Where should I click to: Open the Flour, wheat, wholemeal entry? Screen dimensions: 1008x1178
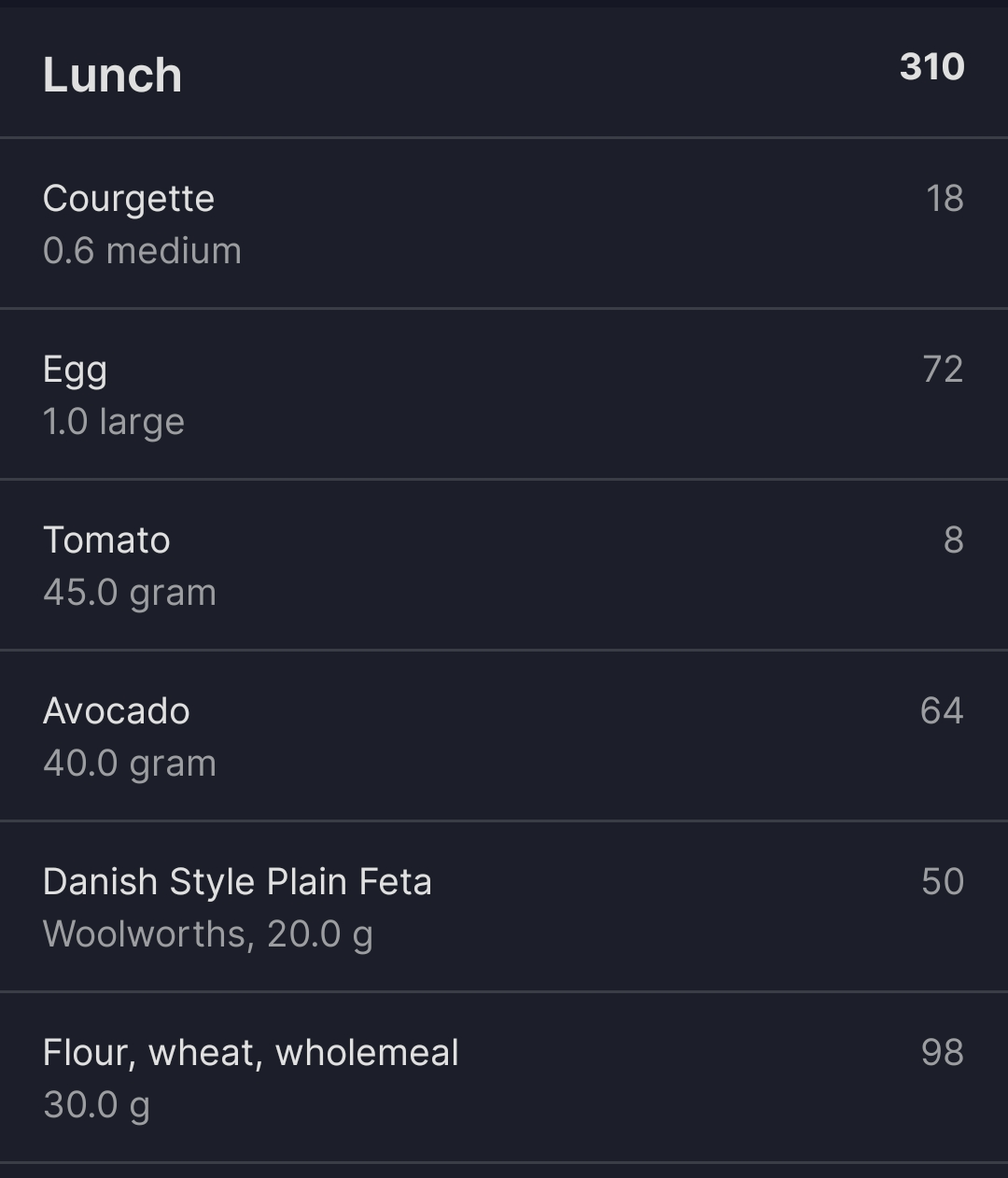point(504,1077)
